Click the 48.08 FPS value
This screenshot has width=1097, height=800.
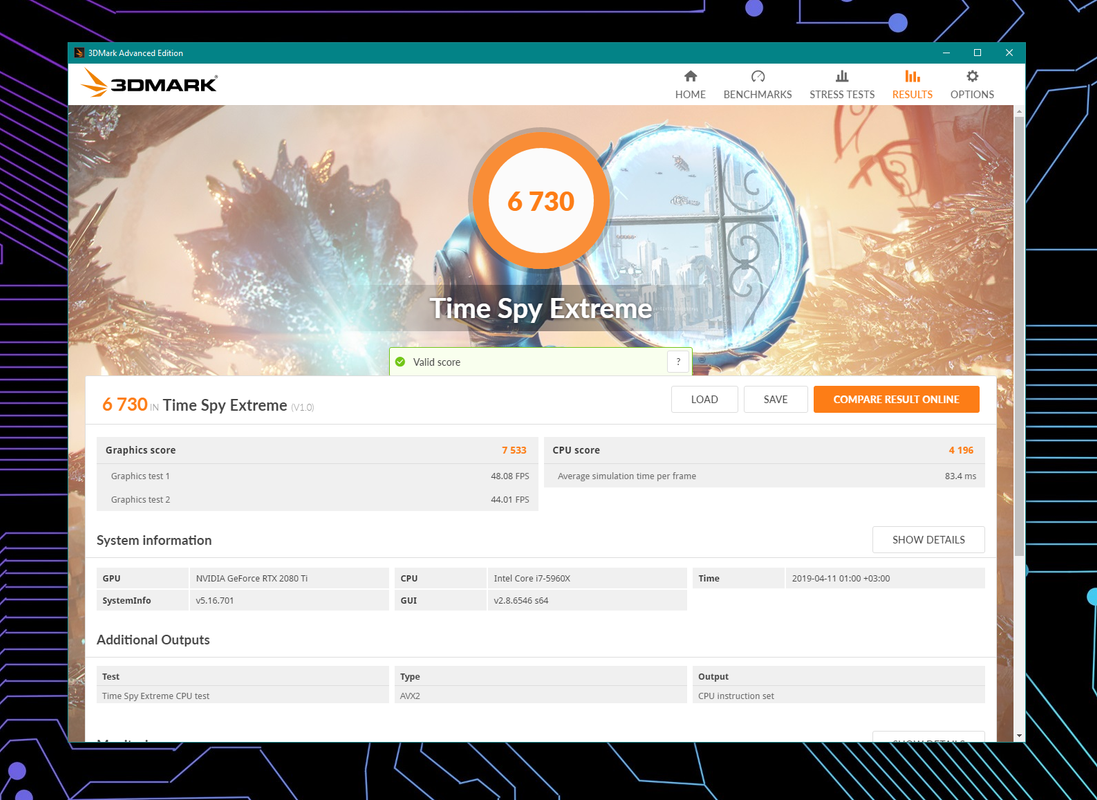(509, 476)
